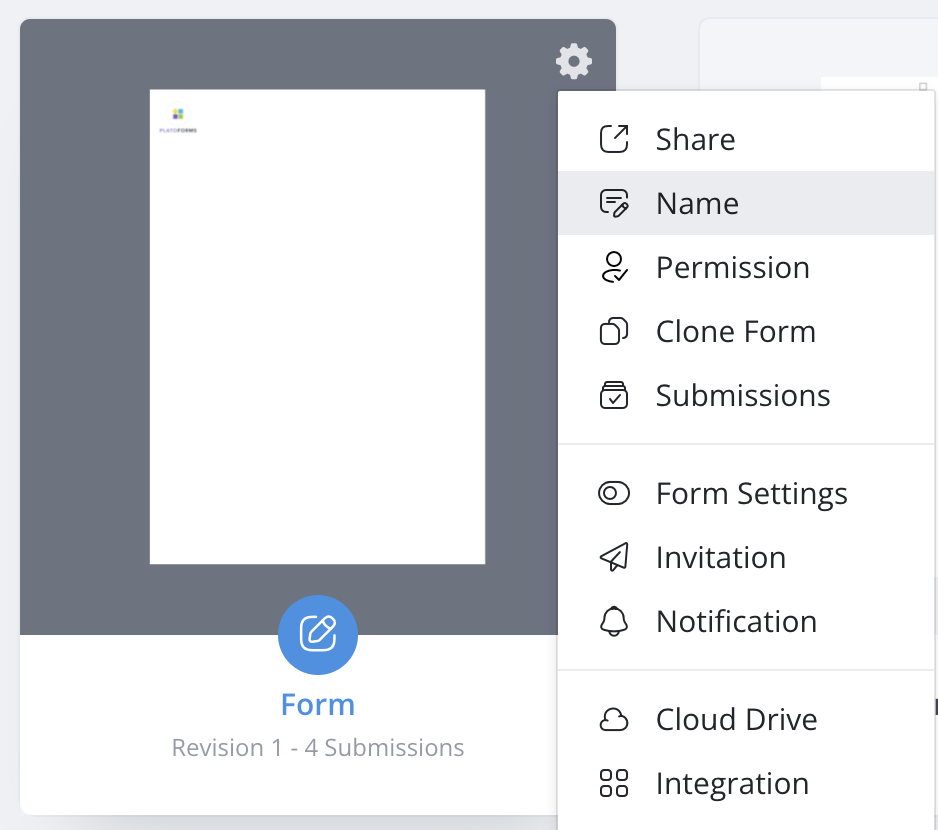Open Permission from the dropdown menu

[x=732, y=267]
